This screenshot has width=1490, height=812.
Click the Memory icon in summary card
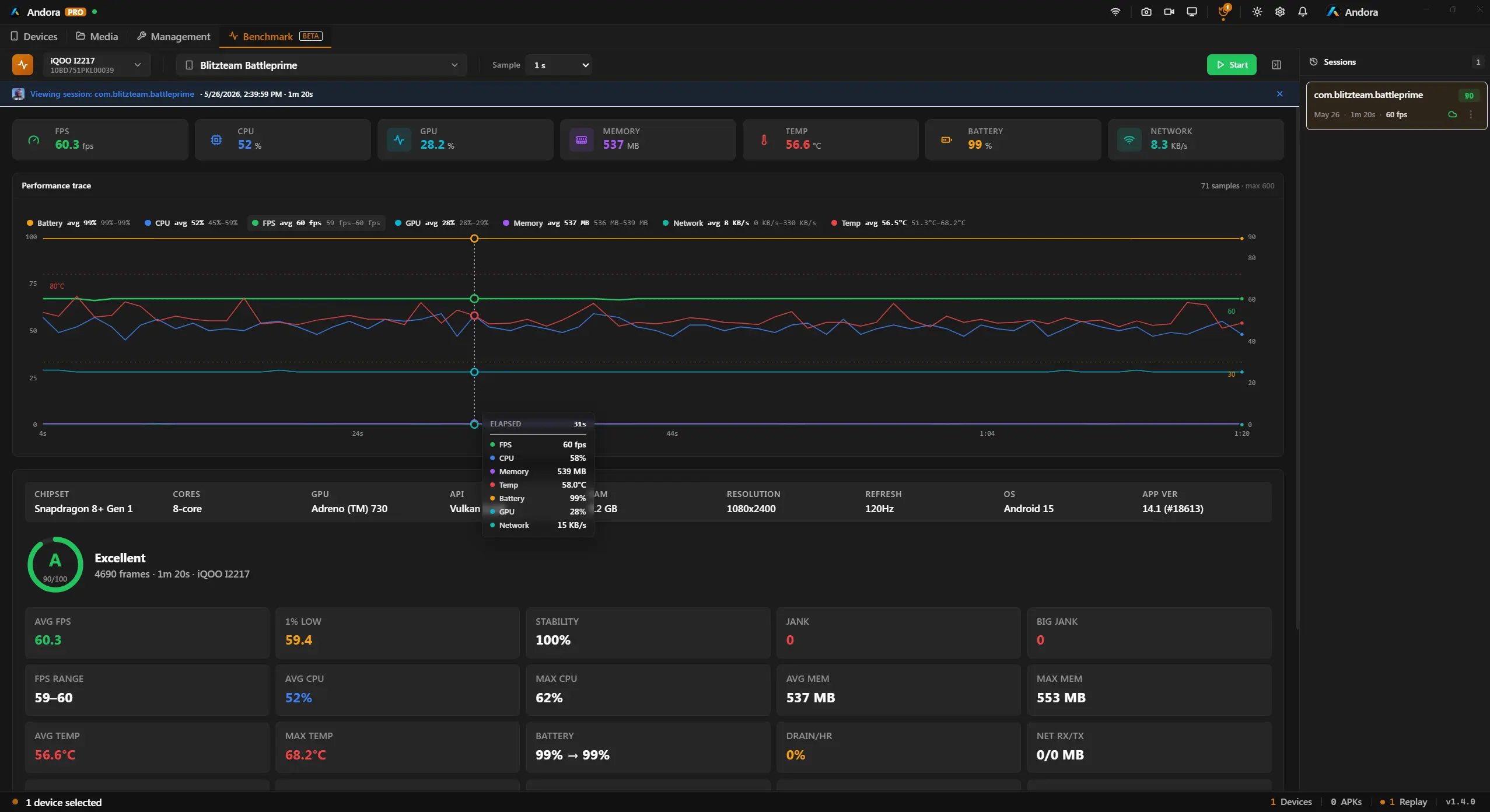[x=582, y=140]
